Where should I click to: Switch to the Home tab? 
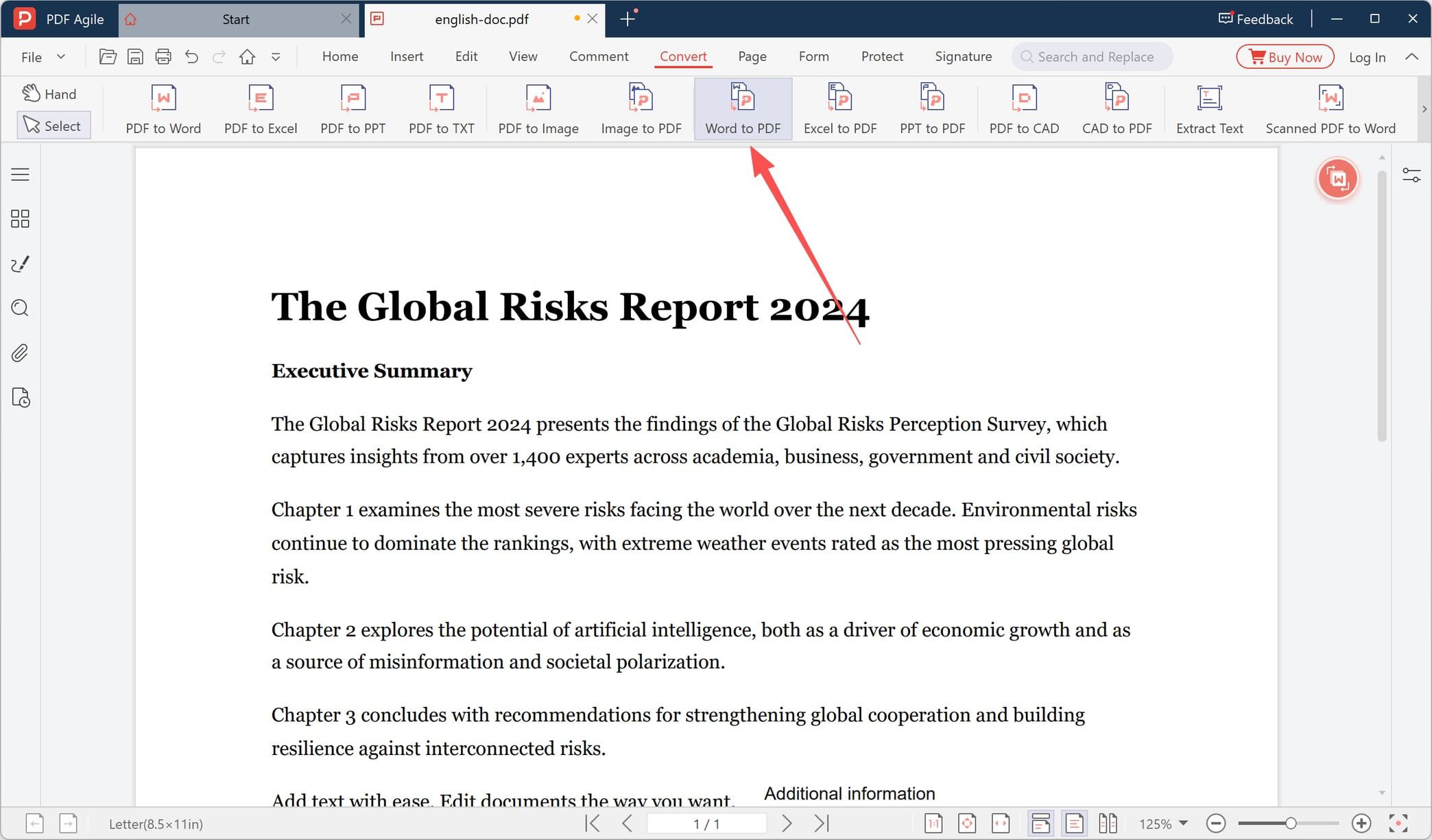click(x=340, y=56)
